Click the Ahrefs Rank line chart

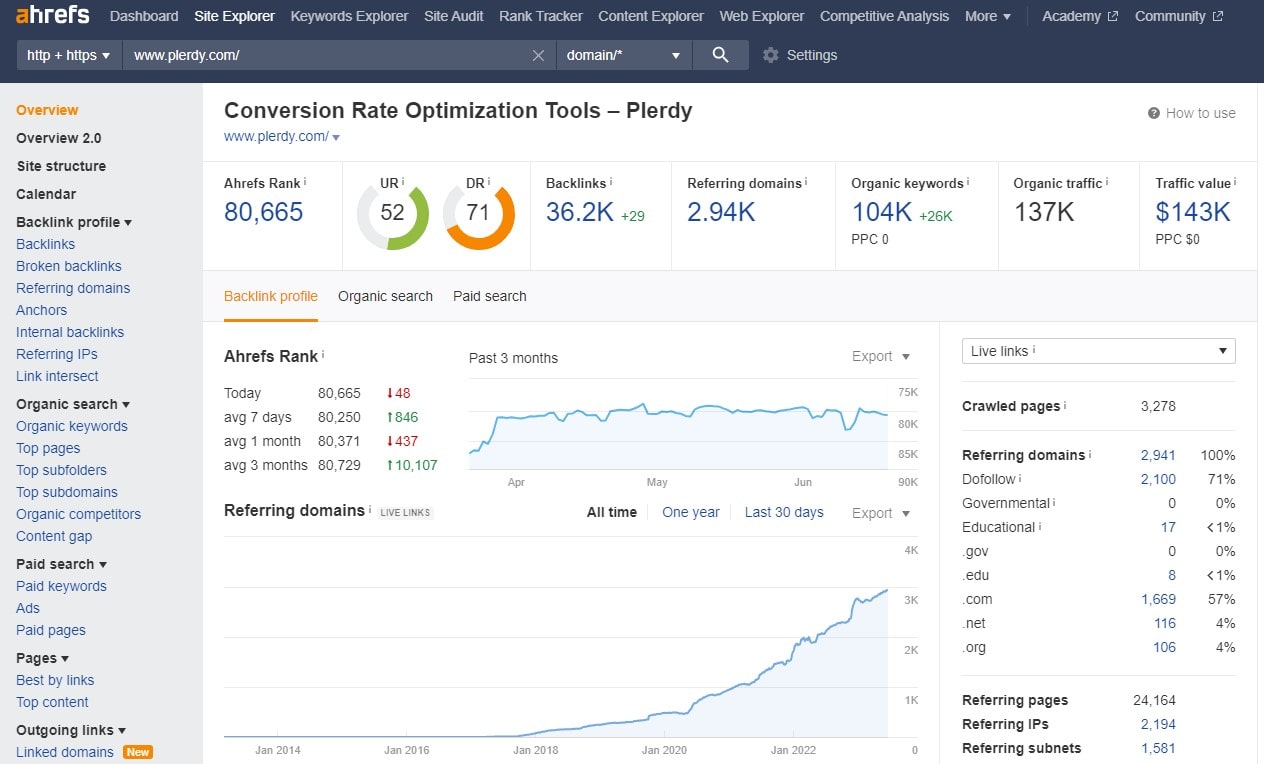point(679,425)
